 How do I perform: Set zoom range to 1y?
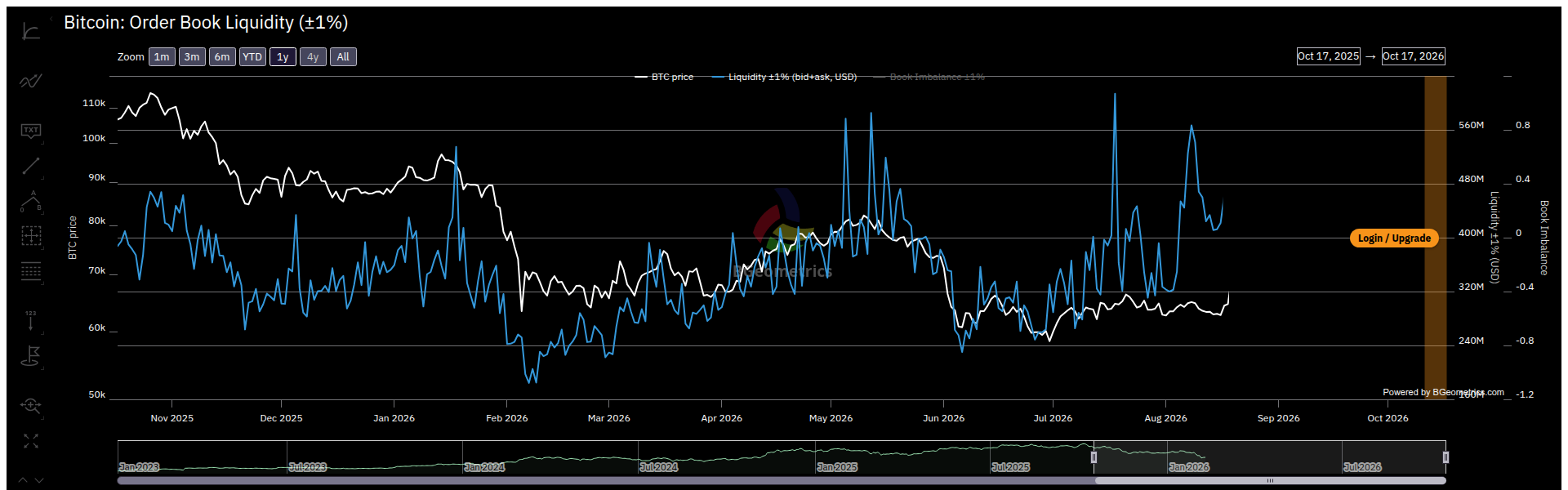click(283, 57)
